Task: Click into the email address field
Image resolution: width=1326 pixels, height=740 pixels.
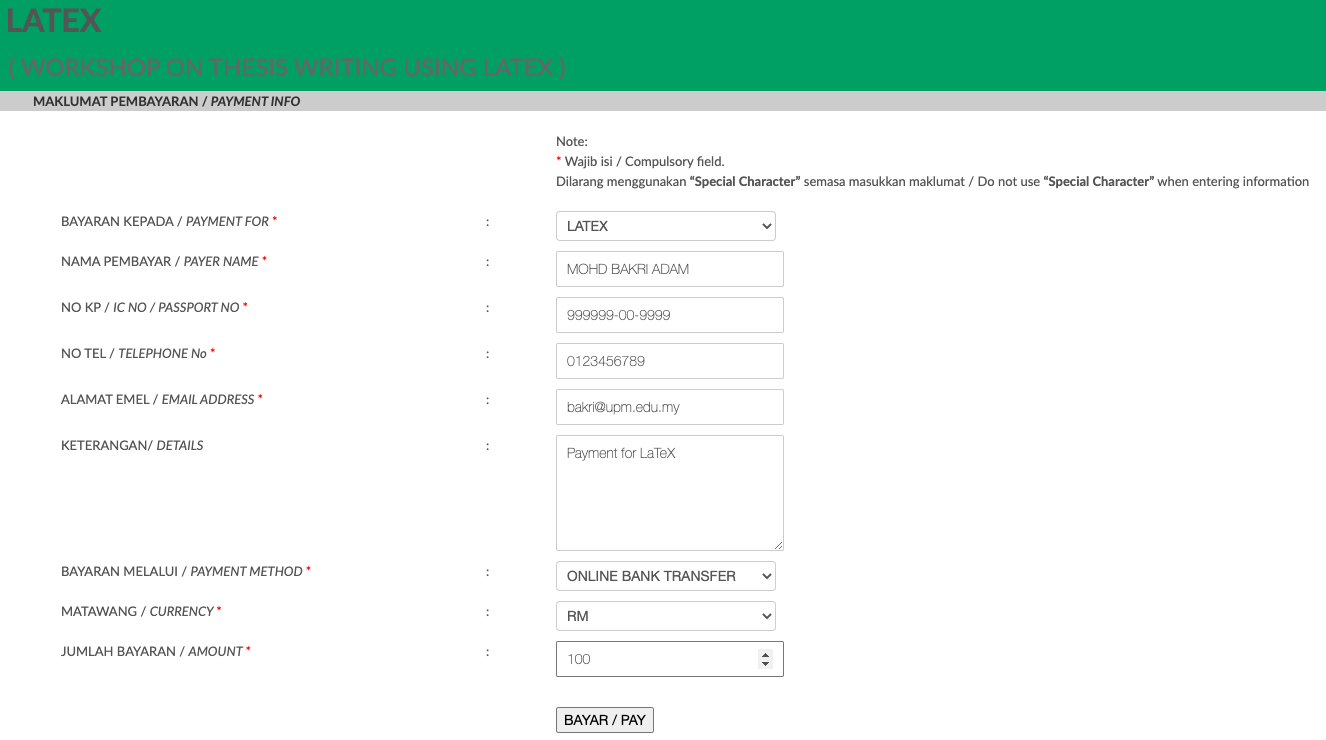Action: coord(669,407)
